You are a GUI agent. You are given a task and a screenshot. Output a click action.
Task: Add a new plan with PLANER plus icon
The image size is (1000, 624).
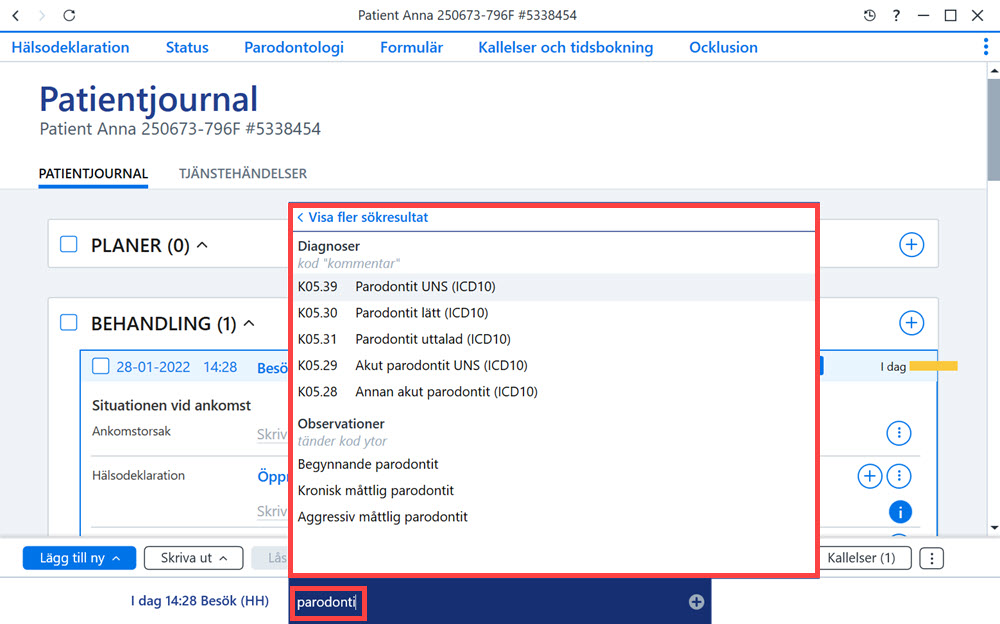[x=911, y=244]
